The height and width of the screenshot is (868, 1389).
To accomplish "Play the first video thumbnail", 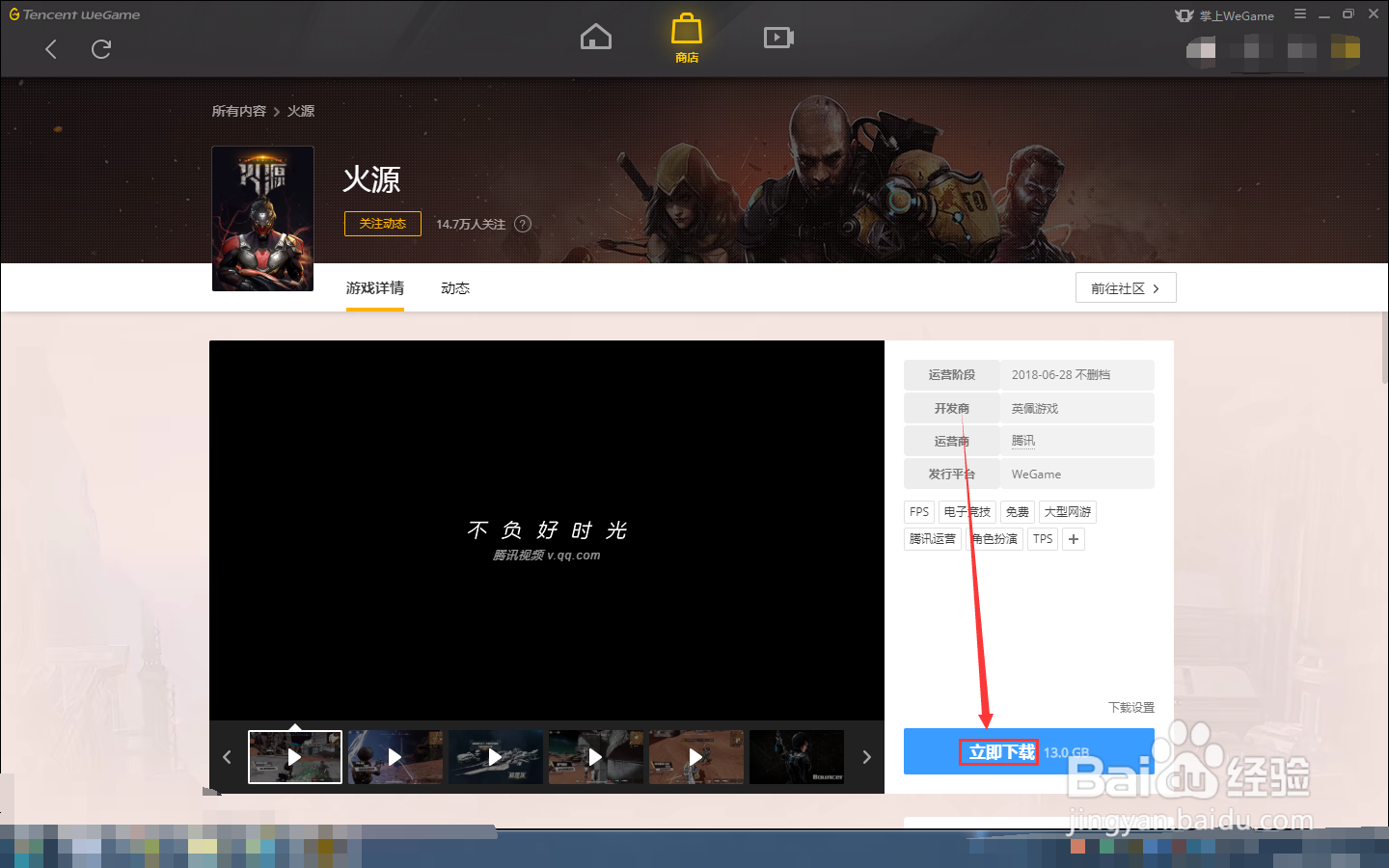I will point(295,757).
